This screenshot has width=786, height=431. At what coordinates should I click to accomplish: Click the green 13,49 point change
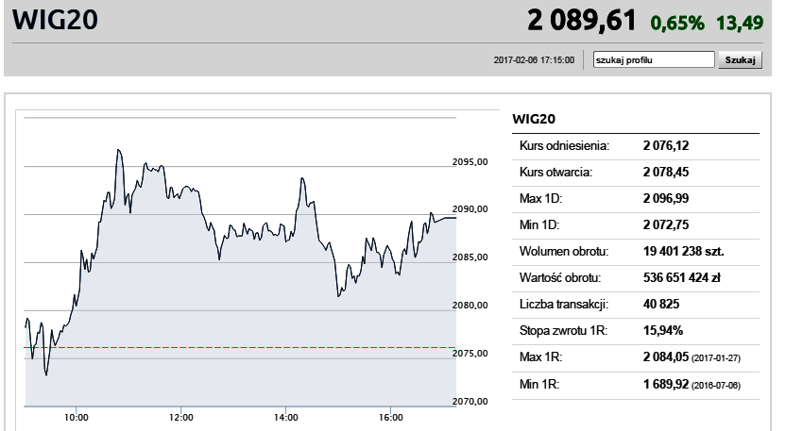coord(739,23)
